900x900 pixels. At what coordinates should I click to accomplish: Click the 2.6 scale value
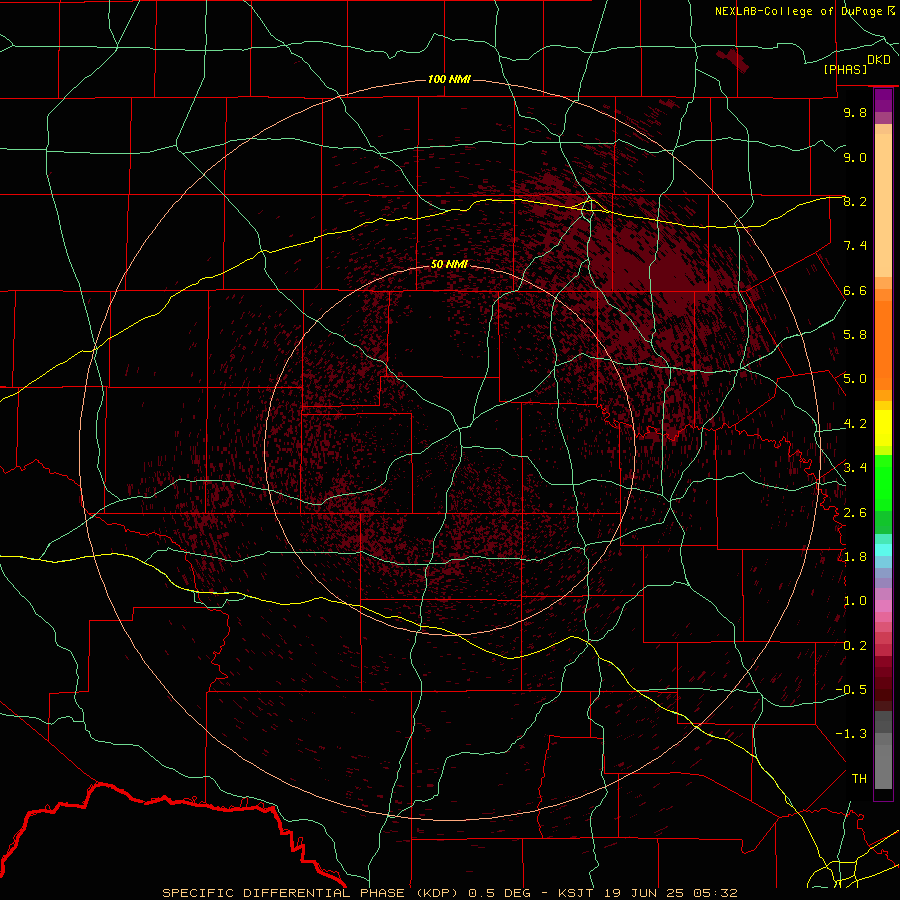[x=855, y=513]
